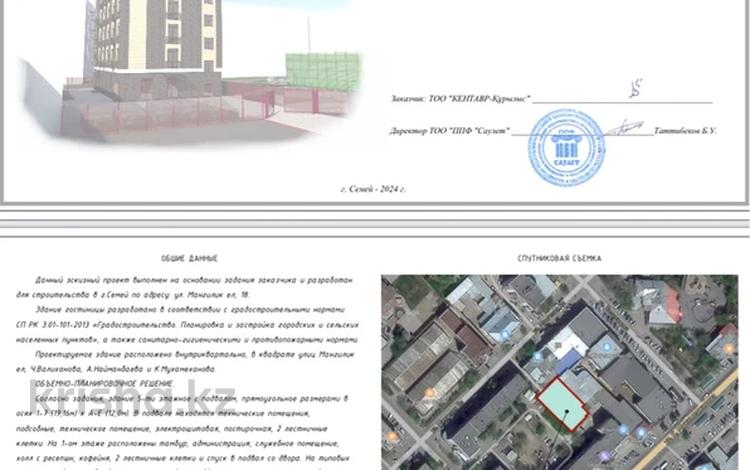Click the handwritten signature above customer line
Screen dimensions: 750x470
(636, 89)
